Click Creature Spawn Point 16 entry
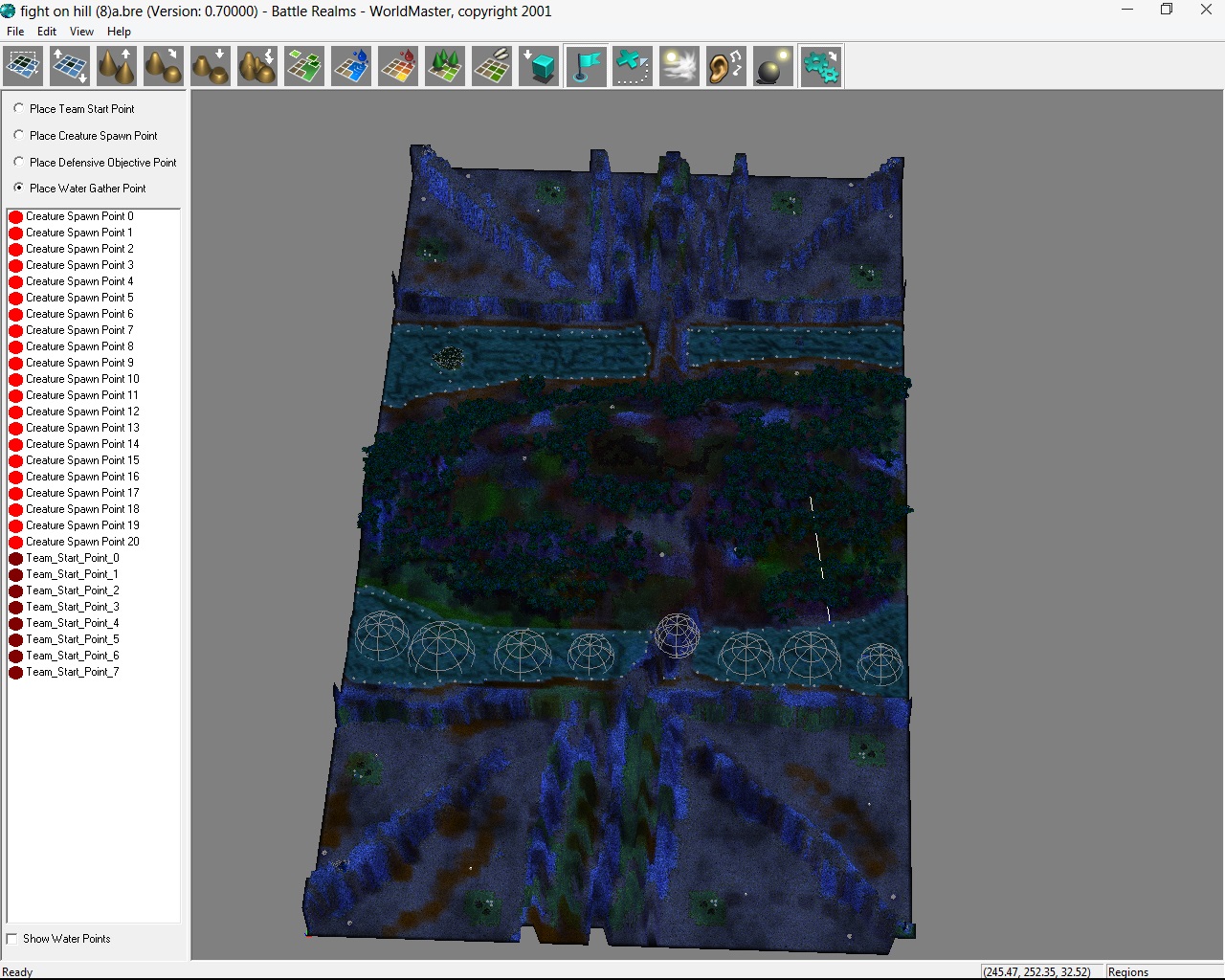The image size is (1225, 980). 75,477
